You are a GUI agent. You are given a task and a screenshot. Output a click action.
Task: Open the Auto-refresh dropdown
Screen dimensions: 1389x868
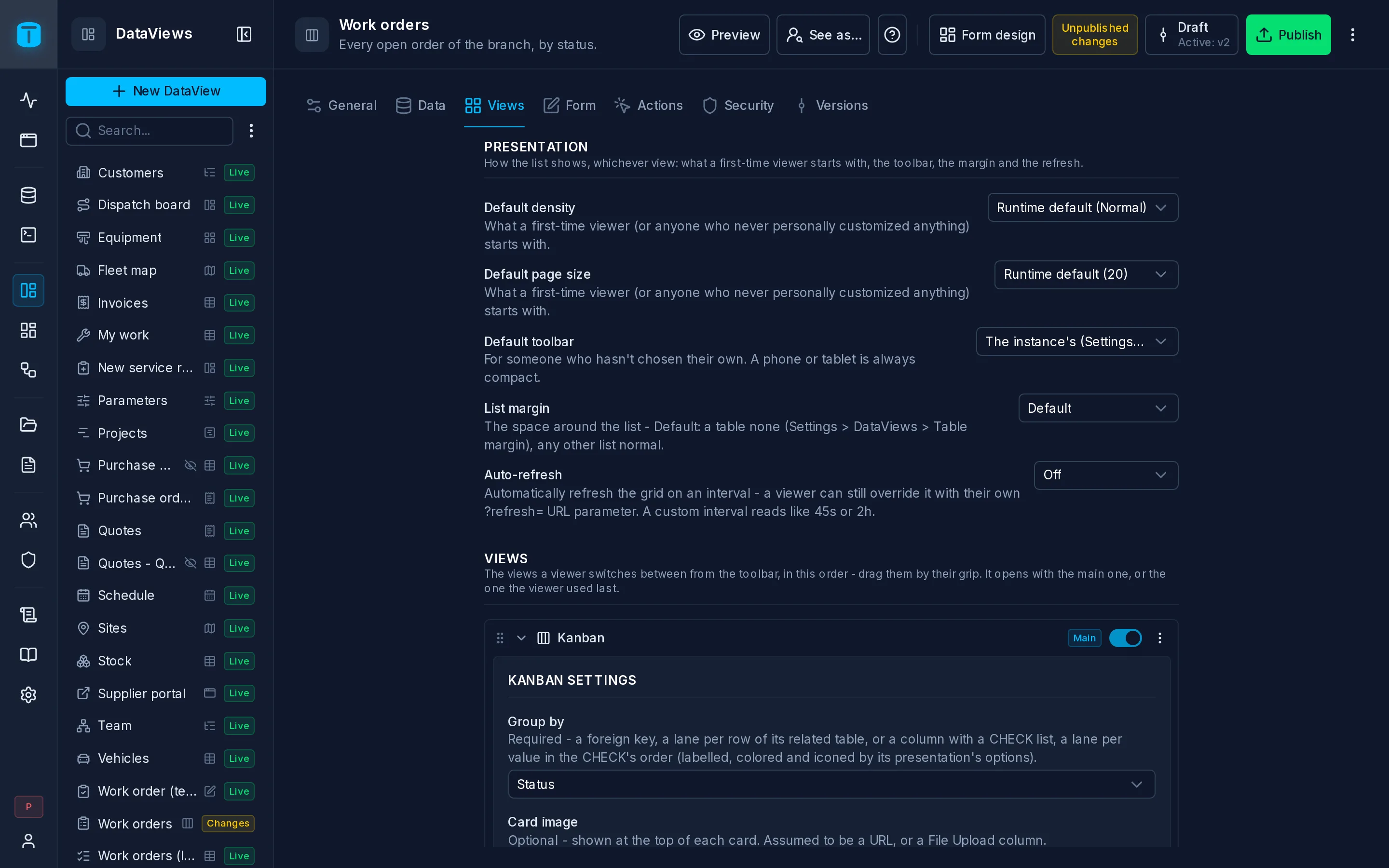pyautogui.click(x=1106, y=475)
